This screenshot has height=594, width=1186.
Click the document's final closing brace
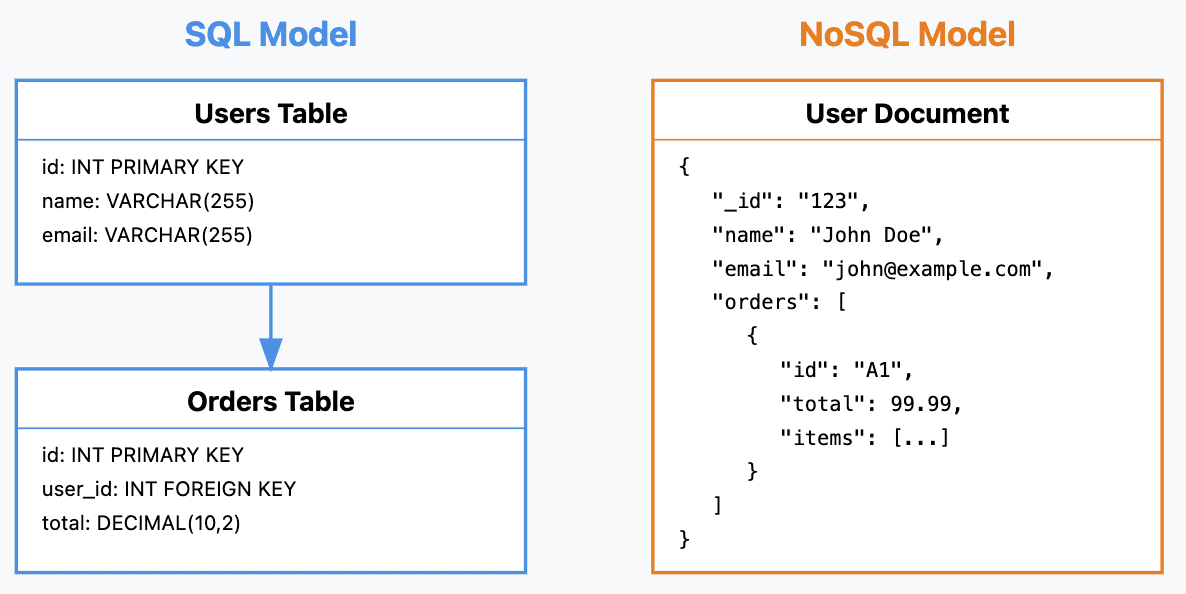point(685,539)
